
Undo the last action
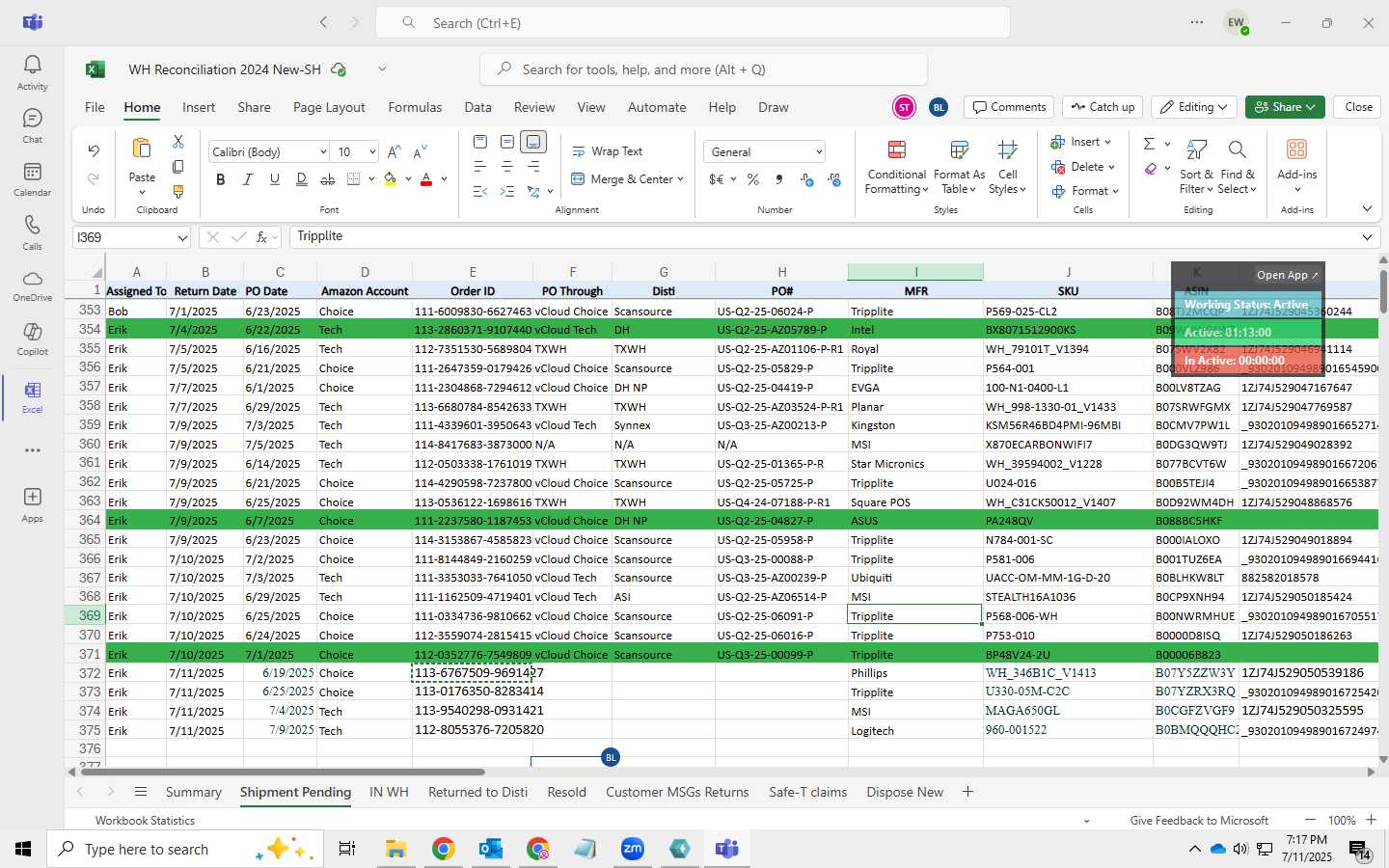[94, 150]
